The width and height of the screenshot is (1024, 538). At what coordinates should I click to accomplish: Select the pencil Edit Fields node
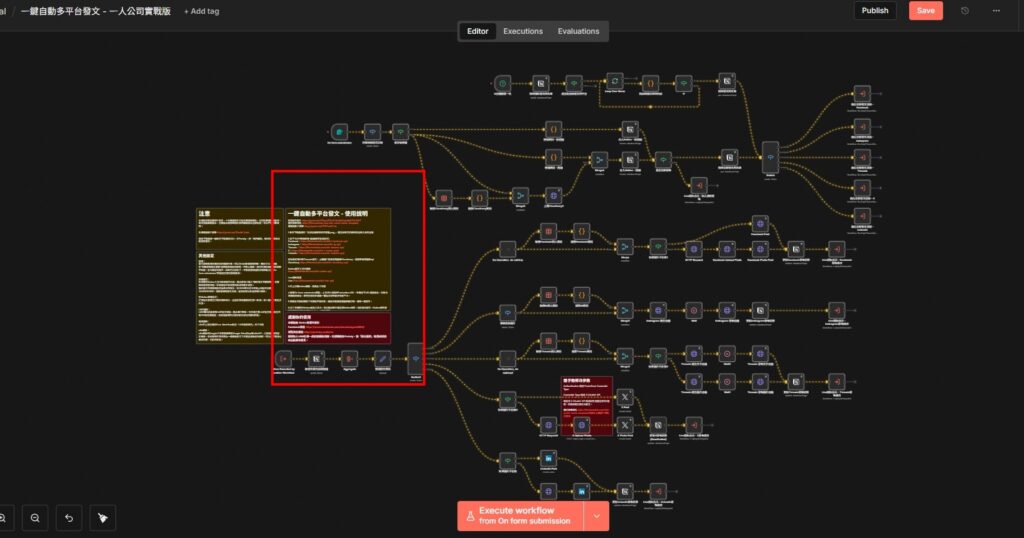point(382,358)
